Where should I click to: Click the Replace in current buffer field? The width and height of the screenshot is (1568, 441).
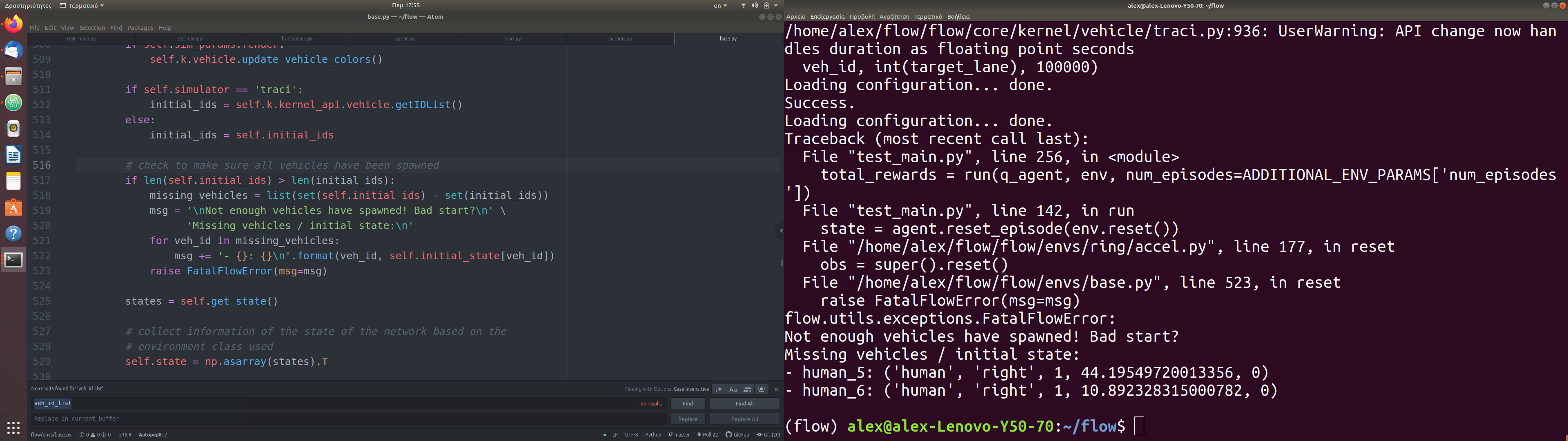point(347,419)
